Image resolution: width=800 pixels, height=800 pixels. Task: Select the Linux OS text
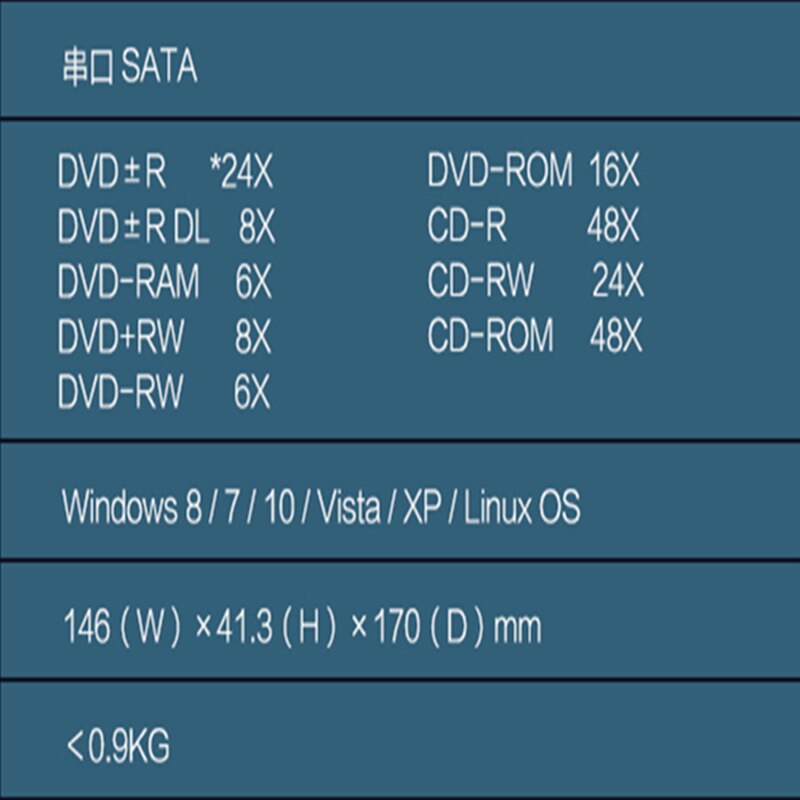pos(522,507)
